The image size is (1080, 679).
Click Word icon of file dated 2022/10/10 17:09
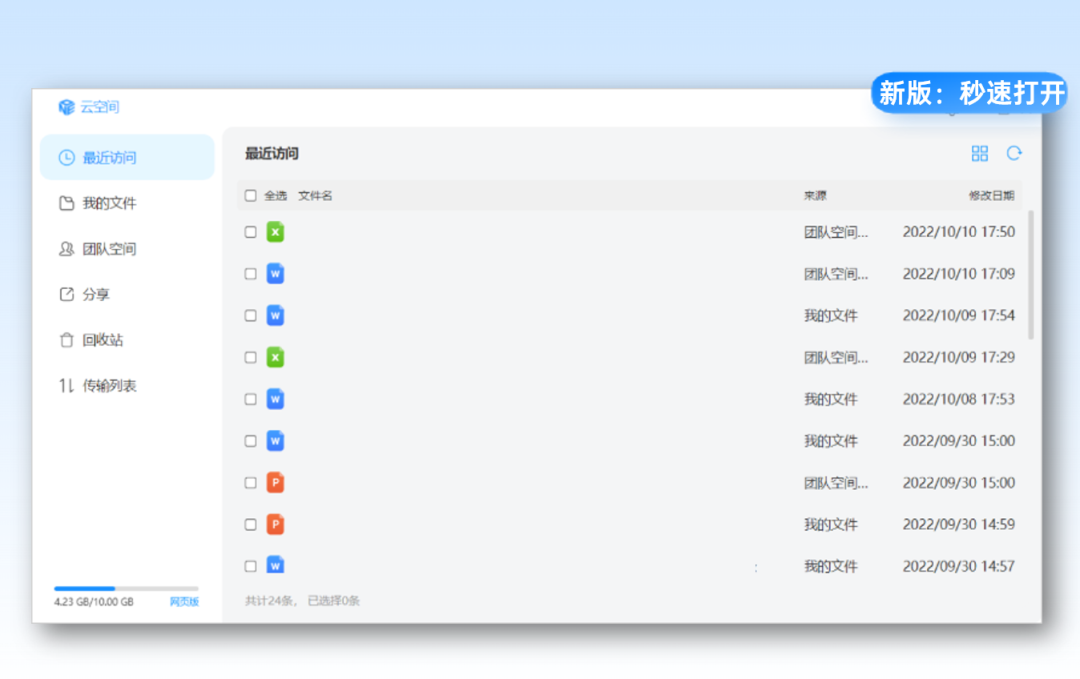point(276,274)
